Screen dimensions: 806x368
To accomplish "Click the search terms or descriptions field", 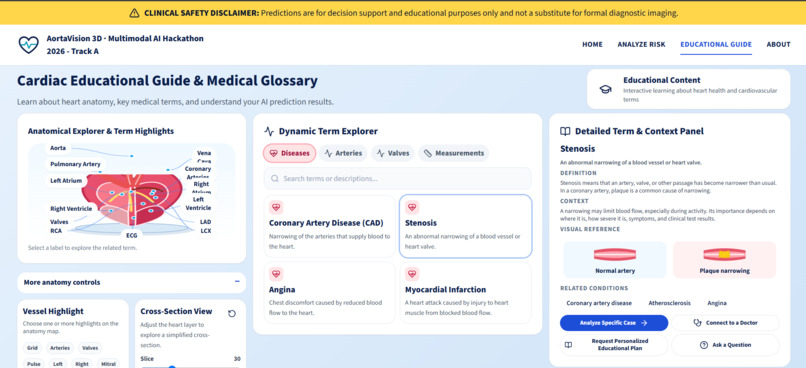I will coord(398,179).
